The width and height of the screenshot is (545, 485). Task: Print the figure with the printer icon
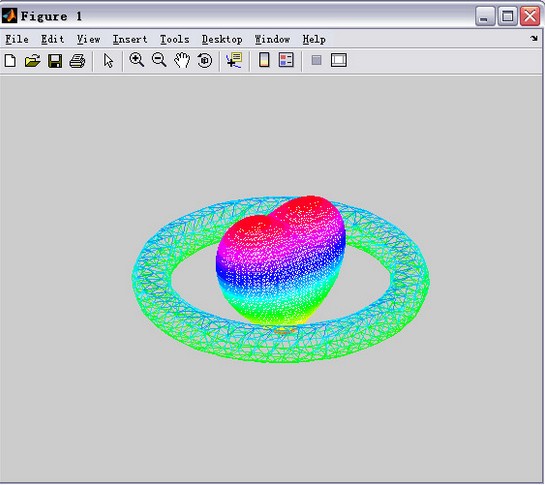(x=77, y=61)
